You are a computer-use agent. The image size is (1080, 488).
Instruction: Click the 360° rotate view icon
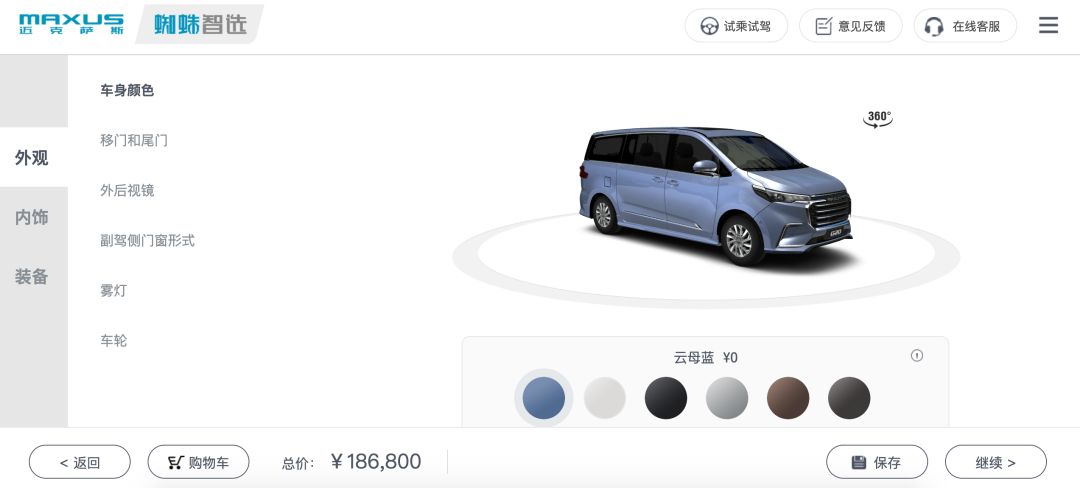click(878, 119)
